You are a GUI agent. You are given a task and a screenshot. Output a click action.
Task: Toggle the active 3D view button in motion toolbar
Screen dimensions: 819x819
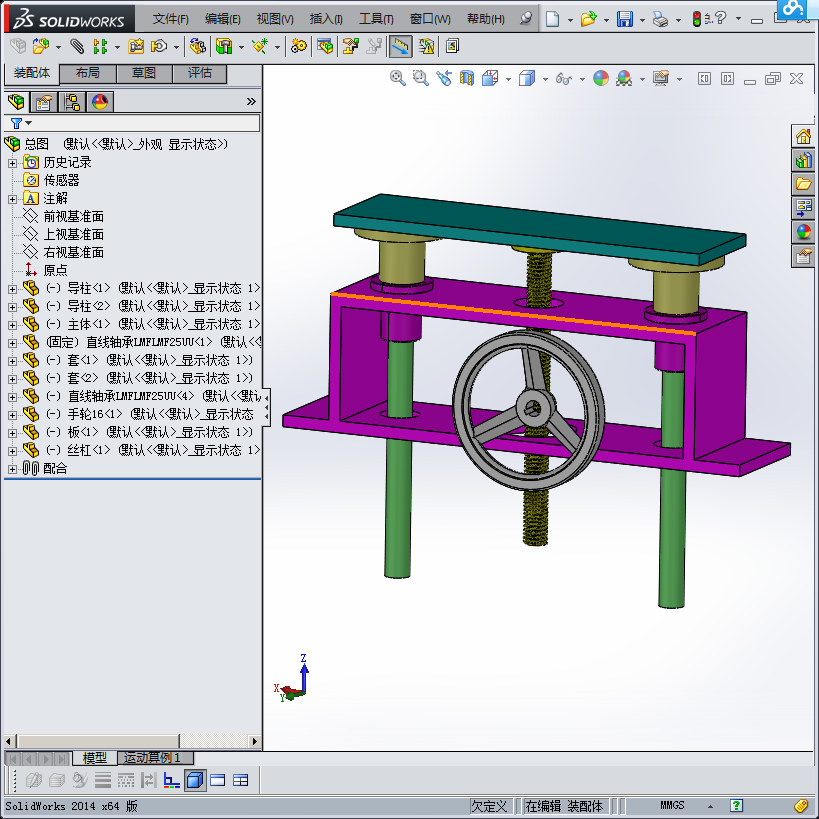(x=195, y=780)
